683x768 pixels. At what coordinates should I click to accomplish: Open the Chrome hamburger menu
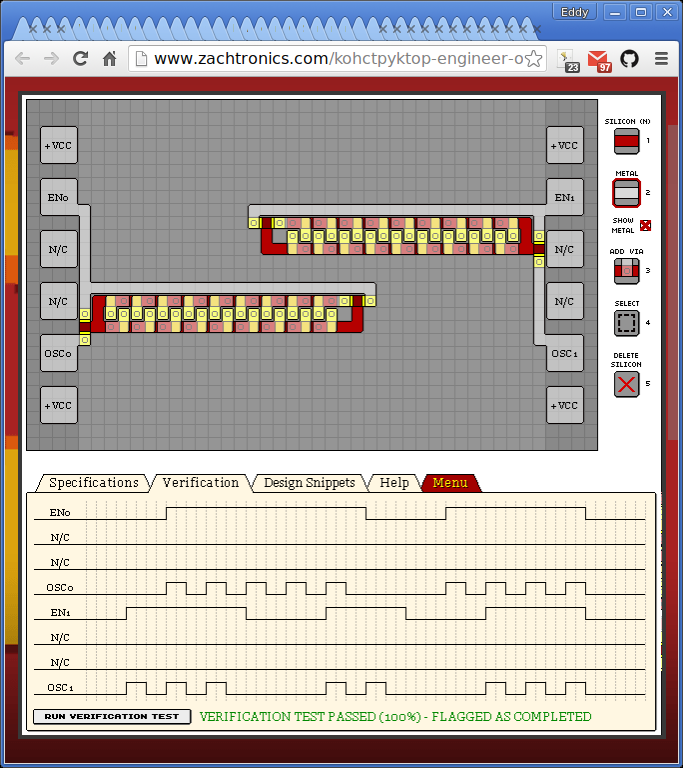point(661,59)
